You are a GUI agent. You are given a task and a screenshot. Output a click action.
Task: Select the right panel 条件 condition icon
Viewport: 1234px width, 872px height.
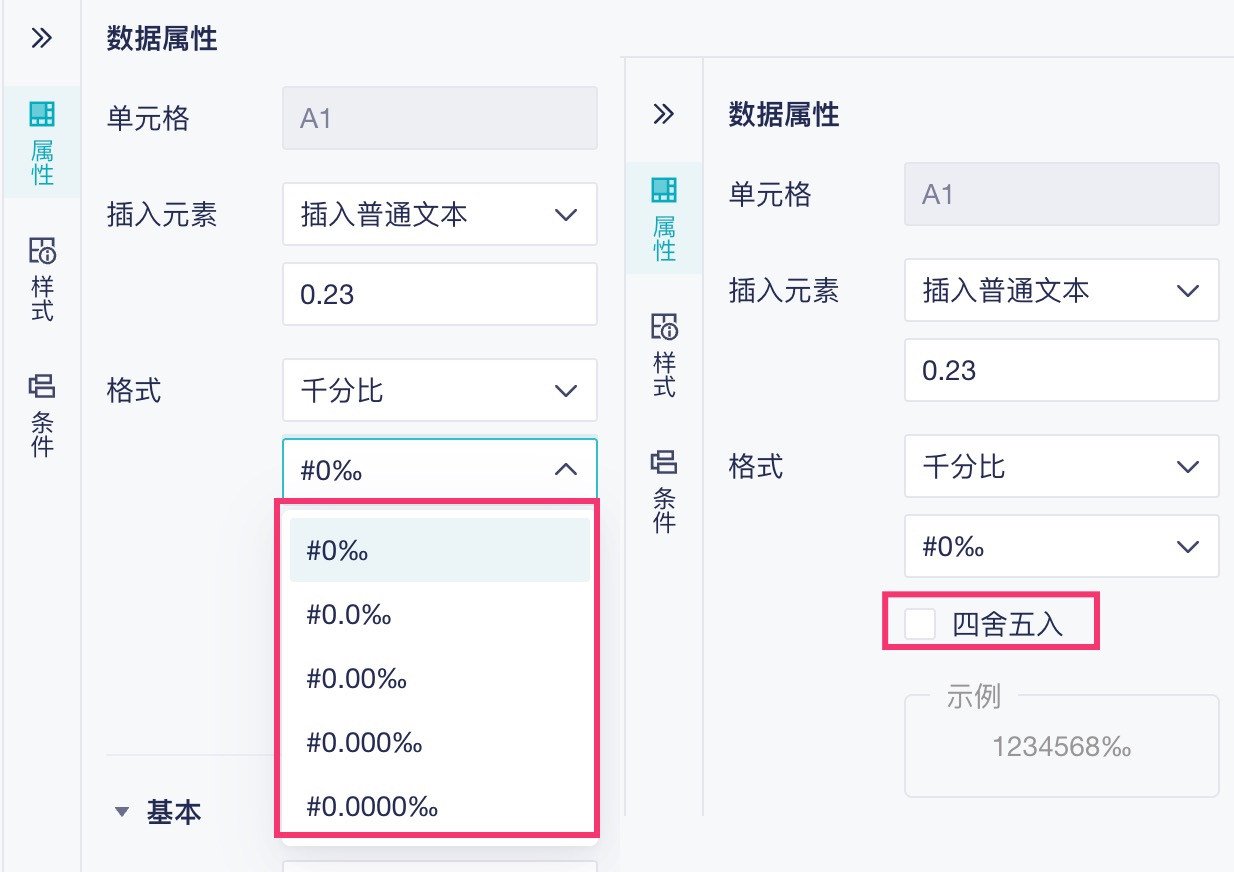(x=664, y=491)
